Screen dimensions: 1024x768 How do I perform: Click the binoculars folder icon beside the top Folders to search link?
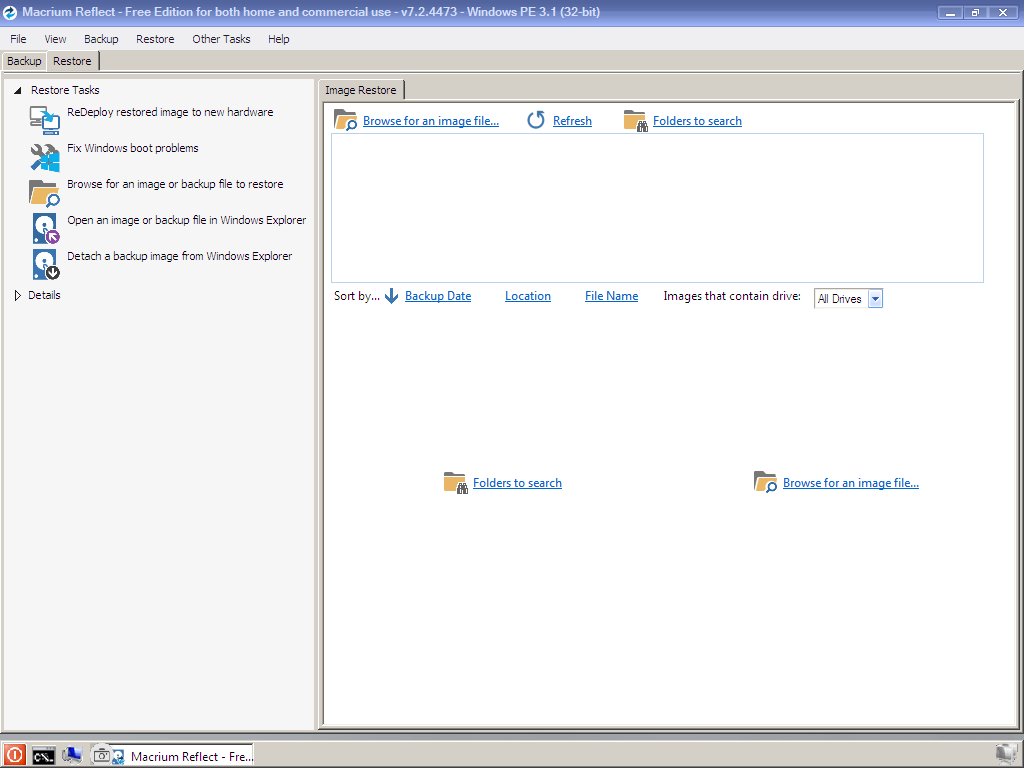[x=635, y=120]
